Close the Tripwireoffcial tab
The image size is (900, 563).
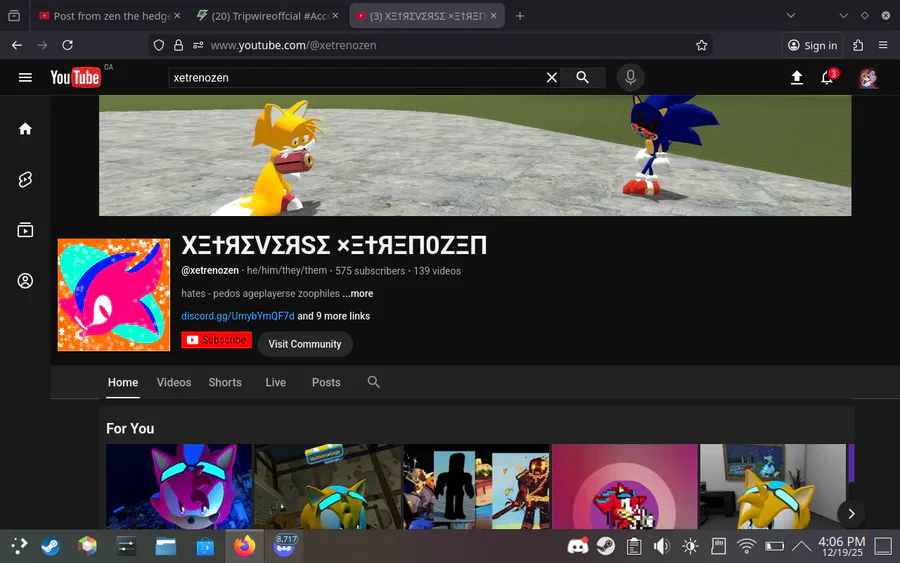point(335,16)
